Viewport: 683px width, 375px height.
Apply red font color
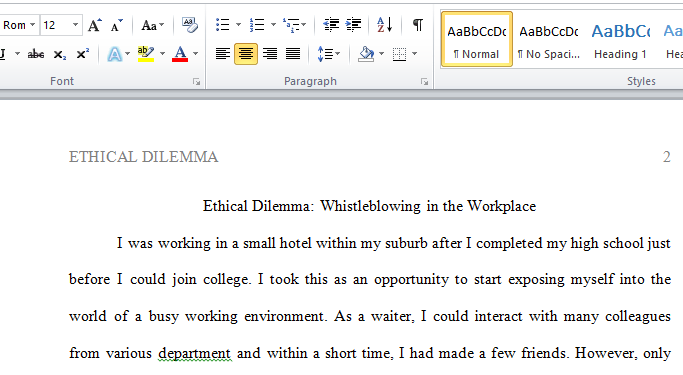tap(180, 54)
